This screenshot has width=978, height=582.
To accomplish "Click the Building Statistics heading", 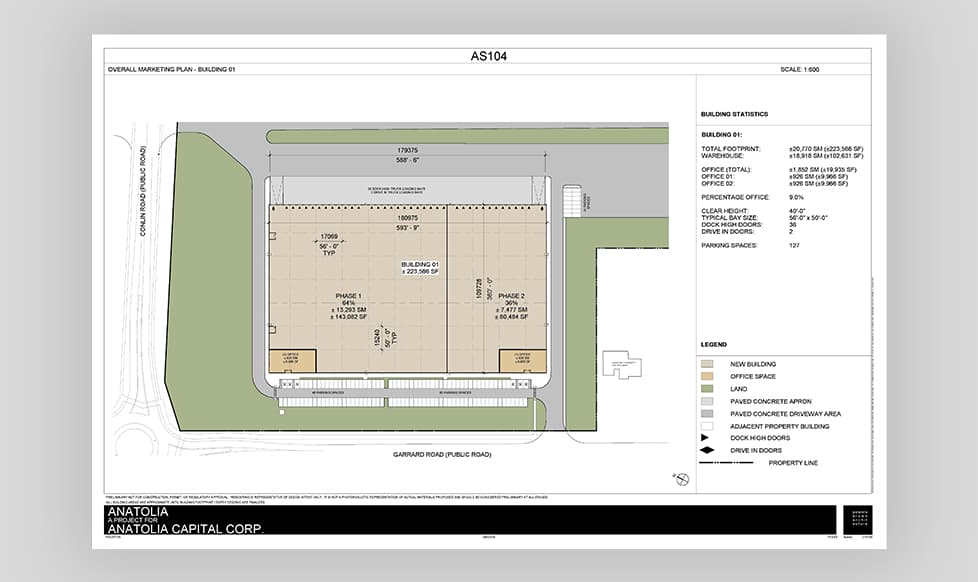I will click(x=735, y=115).
